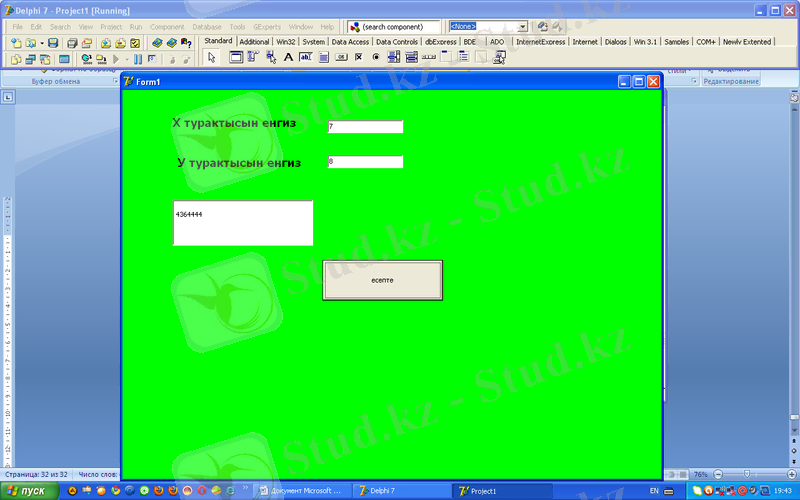Open the File menu

pyautogui.click(x=17, y=27)
